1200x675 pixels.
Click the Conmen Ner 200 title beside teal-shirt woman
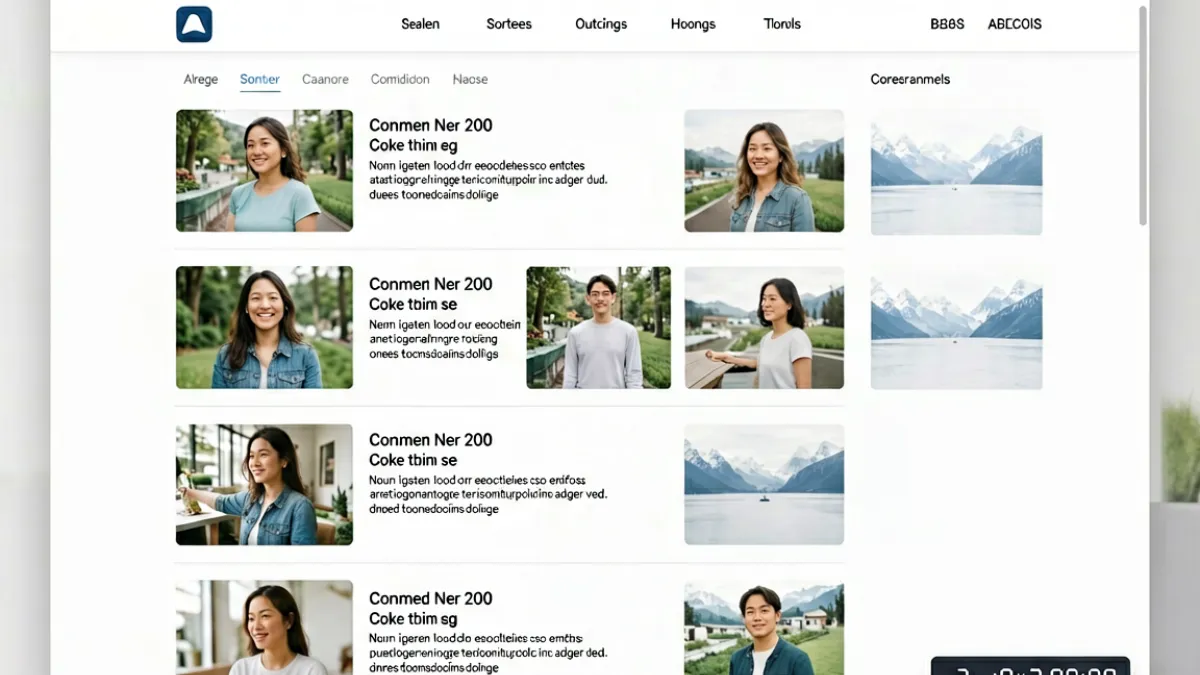click(431, 125)
